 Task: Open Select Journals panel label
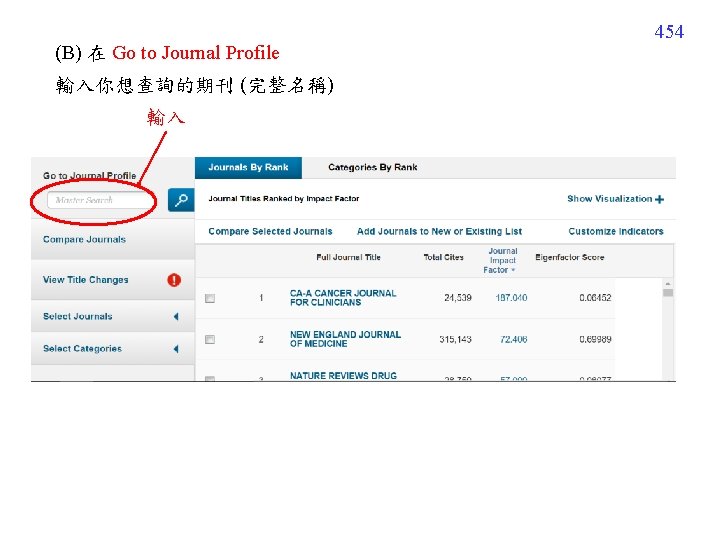78,316
